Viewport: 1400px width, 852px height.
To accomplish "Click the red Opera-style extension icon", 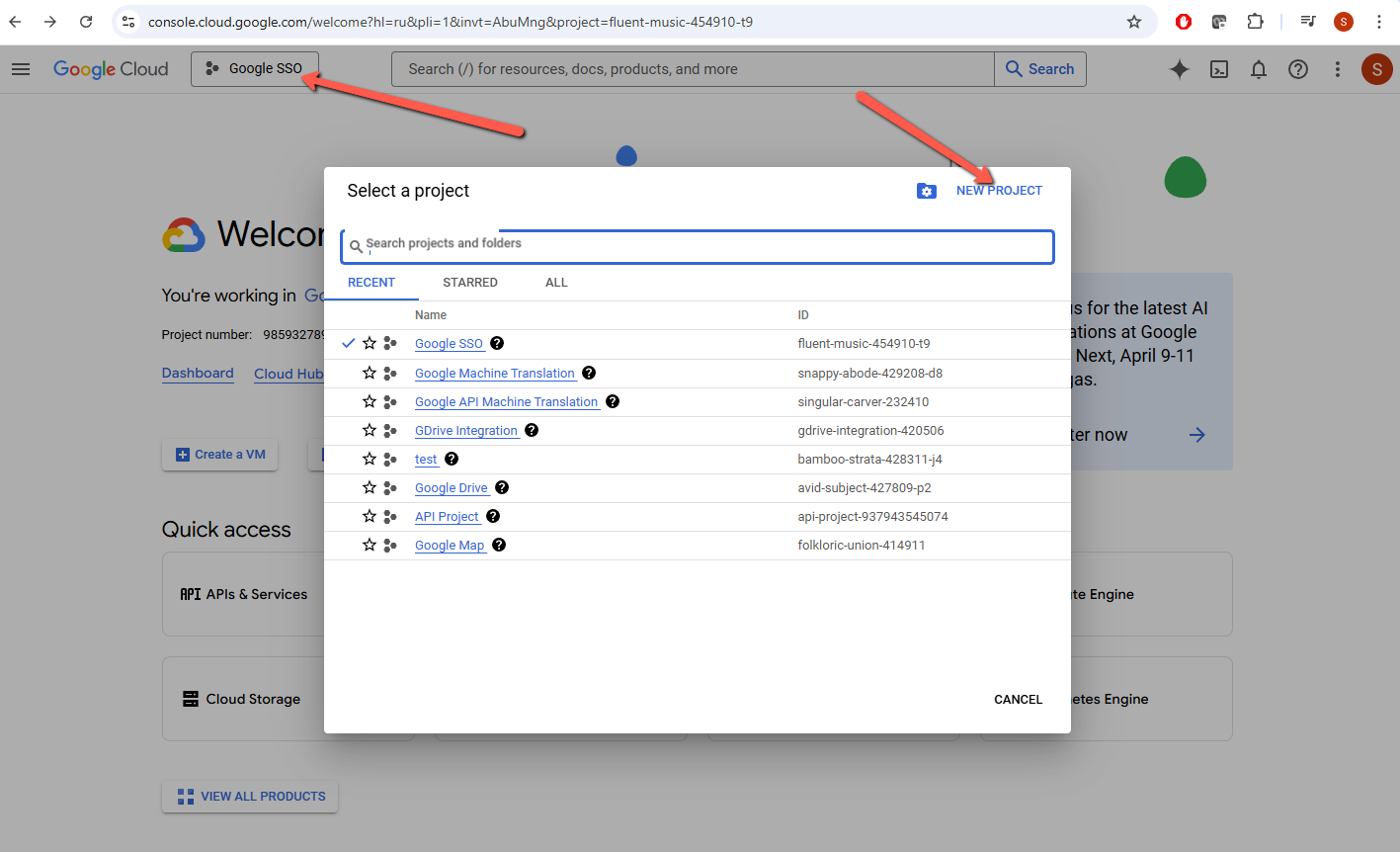I will [1184, 22].
